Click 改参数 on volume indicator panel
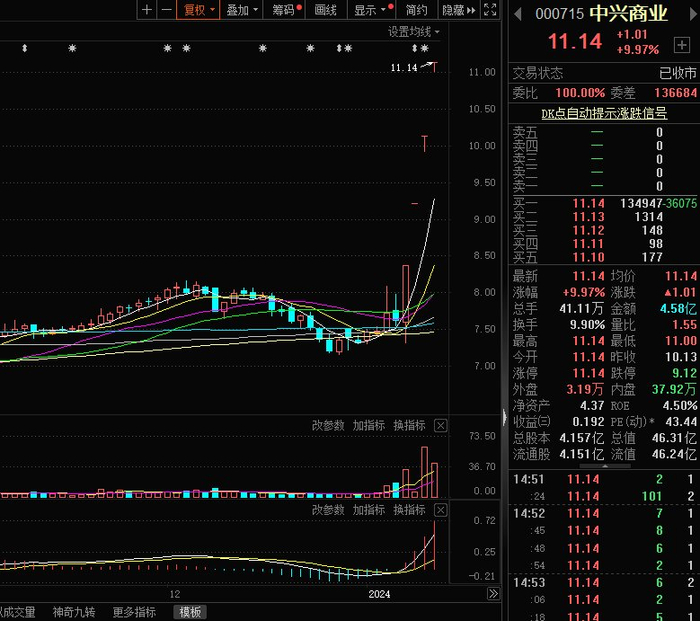 point(328,425)
